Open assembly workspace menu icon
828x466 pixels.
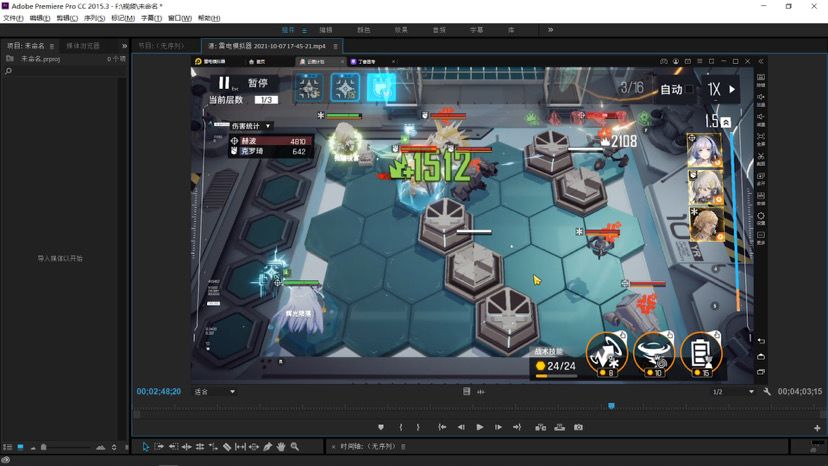click(304, 30)
